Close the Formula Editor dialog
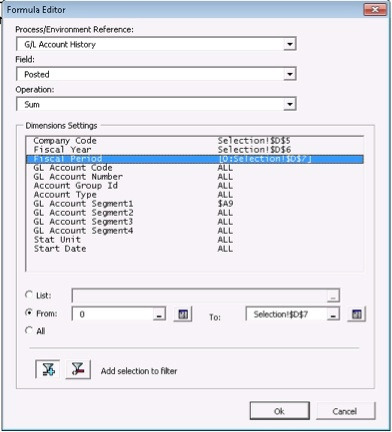Screen dimensions: 392x432 click(375, 10)
